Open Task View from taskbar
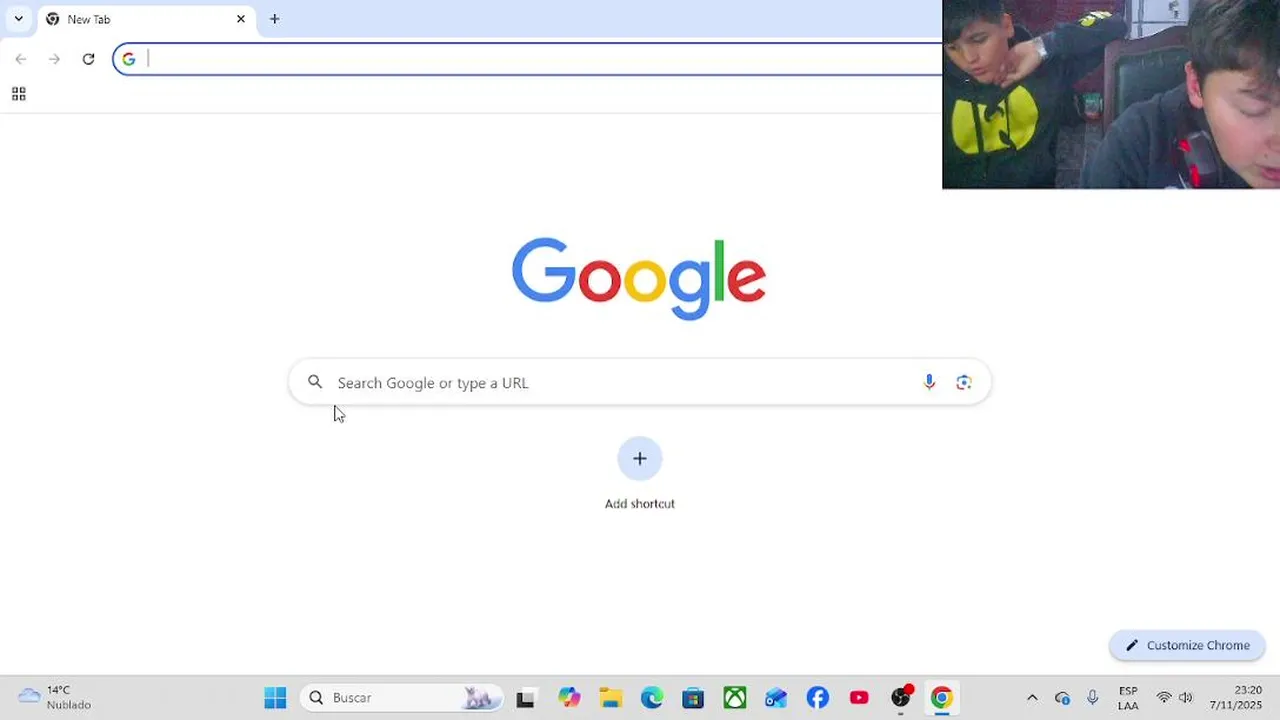 click(525, 698)
